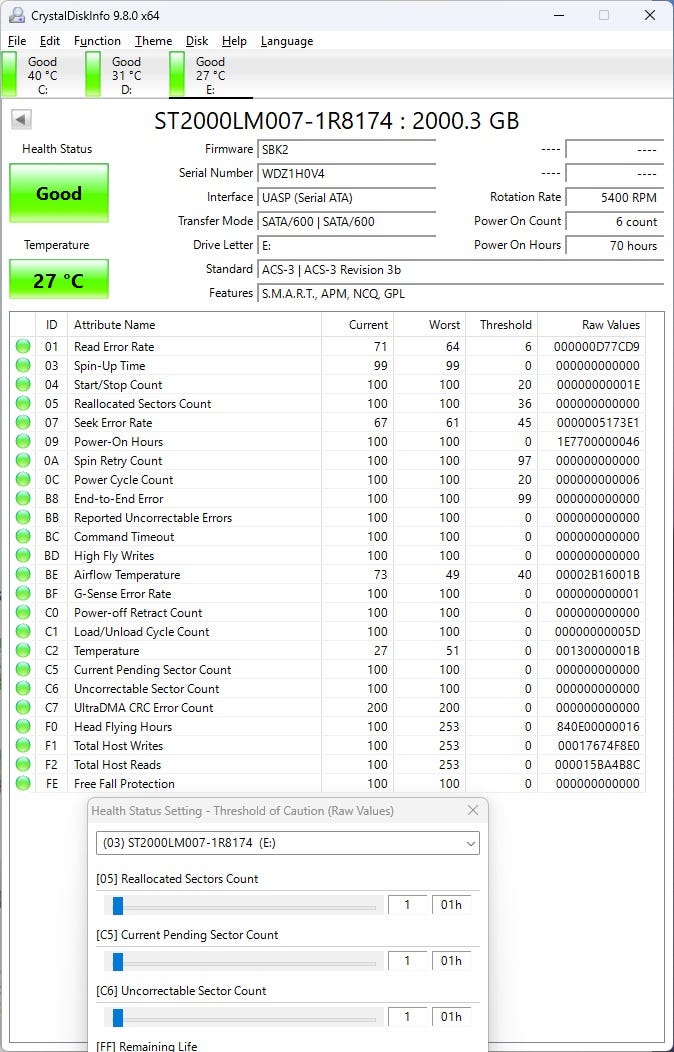The image size is (674, 1052).
Task: Click the CrystalDiskInfo title bar icon
Action: 17,15
